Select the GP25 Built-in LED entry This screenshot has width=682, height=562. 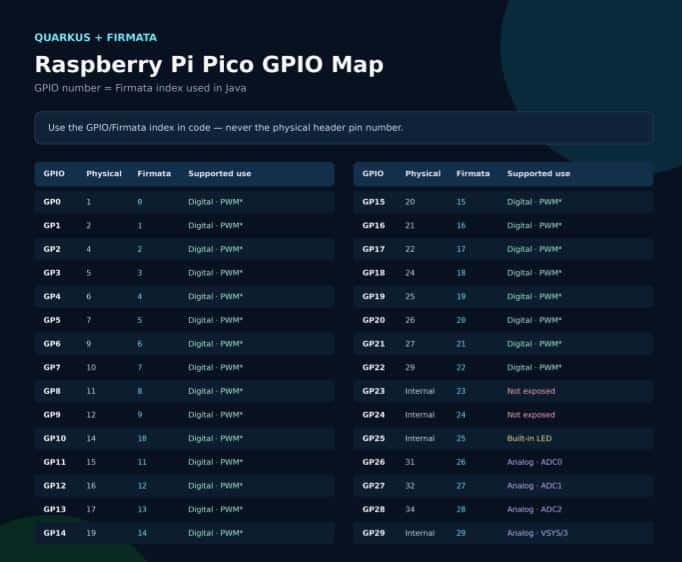tap(529, 438)
